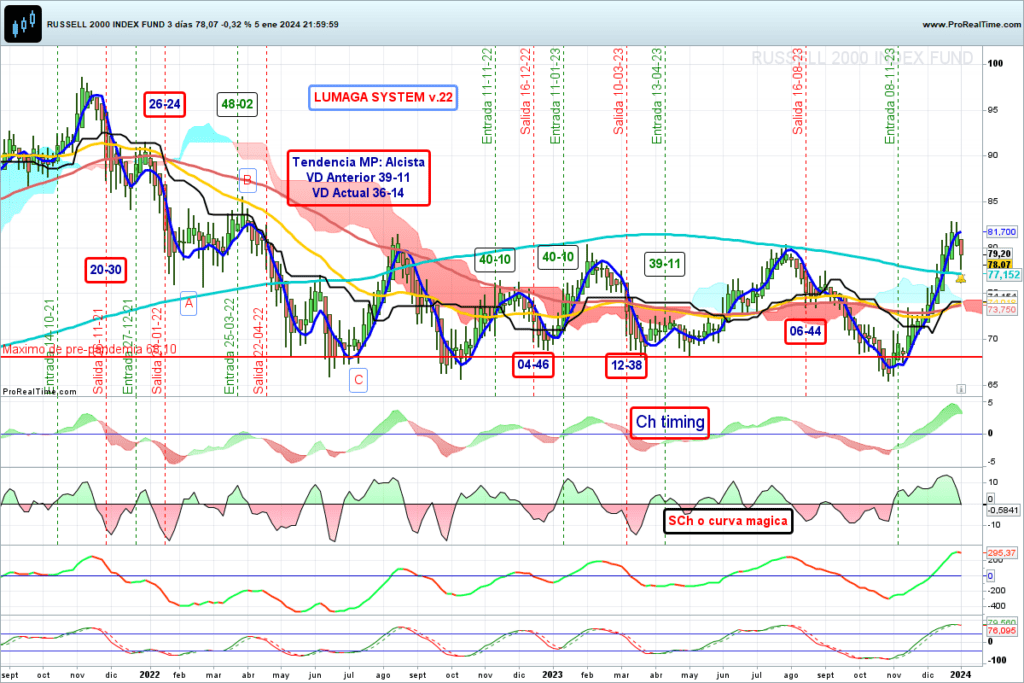The height and width of the screenshot is (683, 1024).
Task: Click the 2024 year label on time axis
Action: [x=961, y=675]
